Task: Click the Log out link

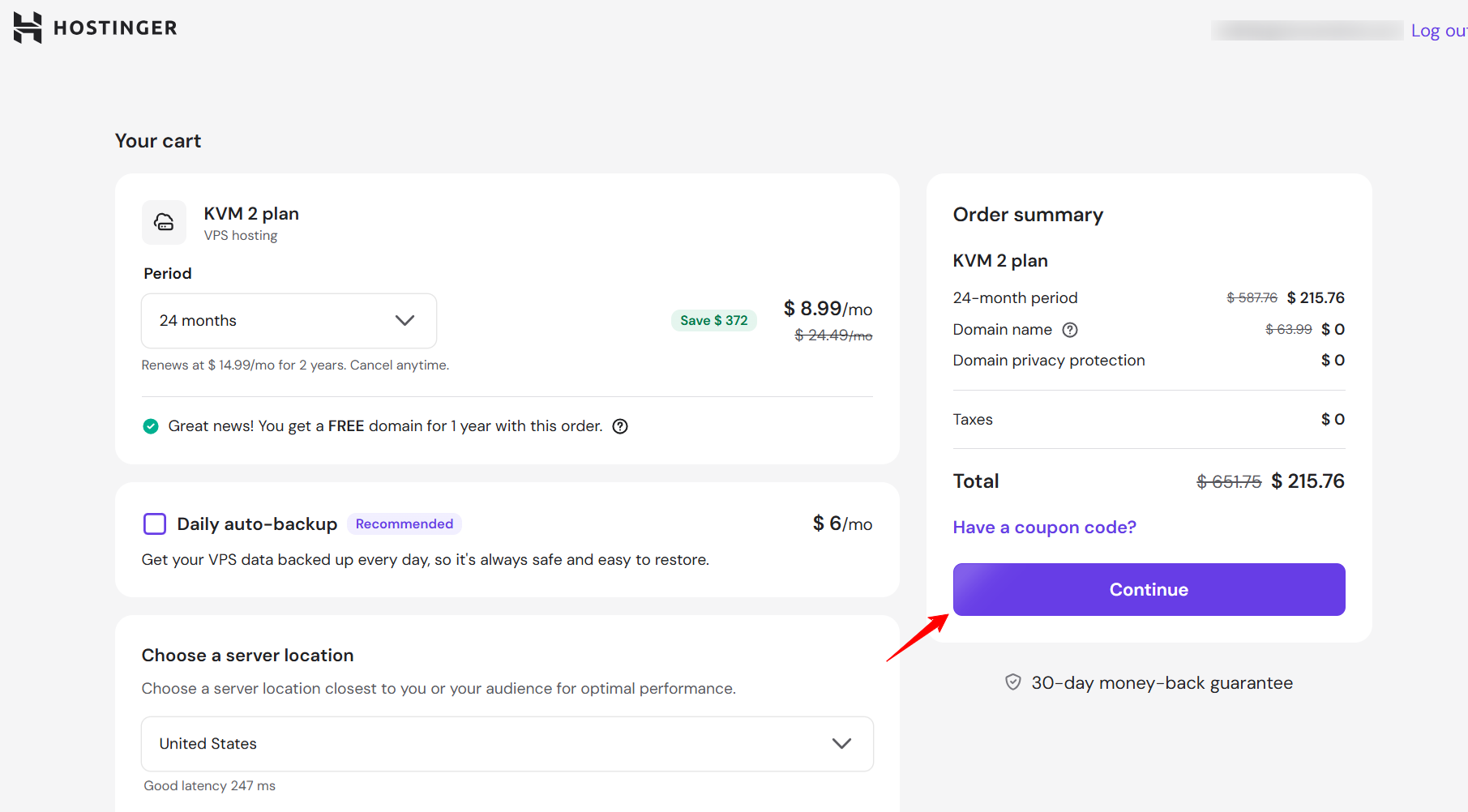Action: point(1439,31)
